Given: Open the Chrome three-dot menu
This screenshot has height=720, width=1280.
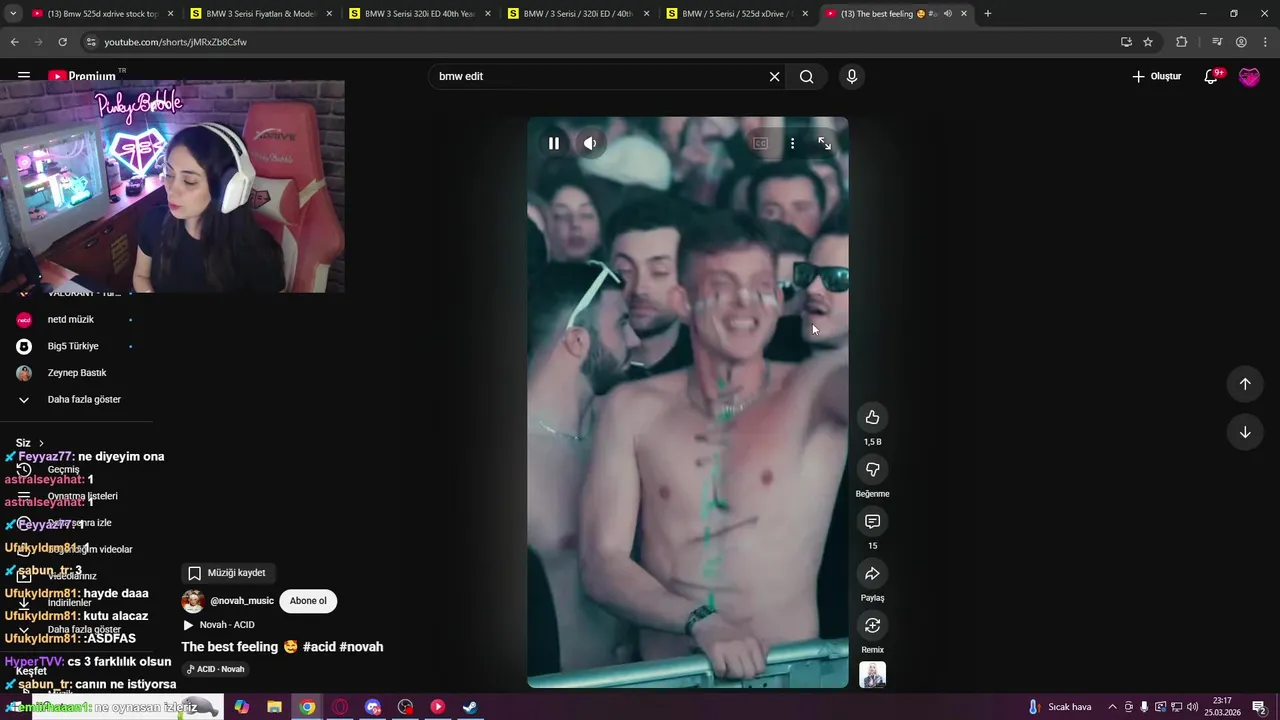Looking at the screenshot, I should [x=1265, y=42].
